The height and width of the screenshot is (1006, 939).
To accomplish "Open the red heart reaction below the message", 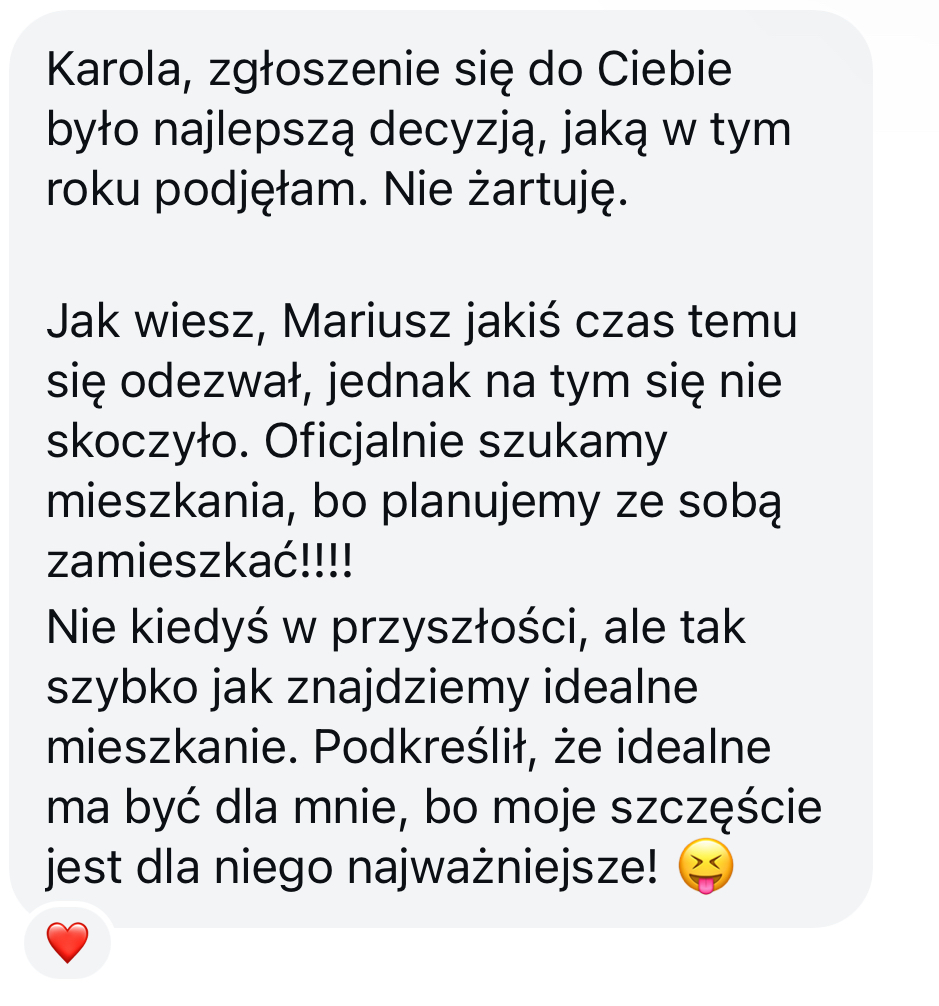I will pyautogui.click(x=67, y=942).
